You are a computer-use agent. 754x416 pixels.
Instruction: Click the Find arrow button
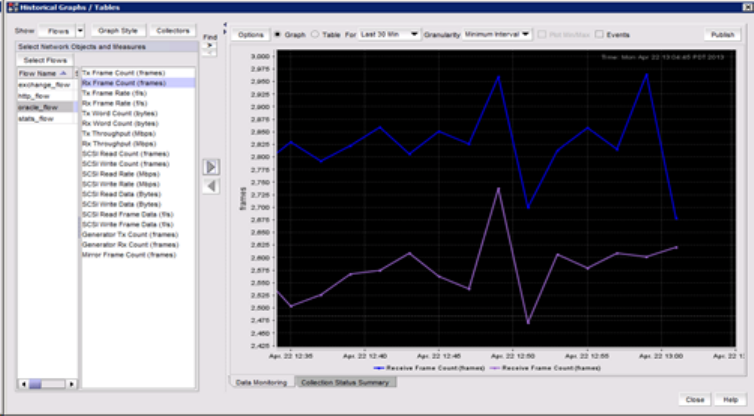[210, 46]
